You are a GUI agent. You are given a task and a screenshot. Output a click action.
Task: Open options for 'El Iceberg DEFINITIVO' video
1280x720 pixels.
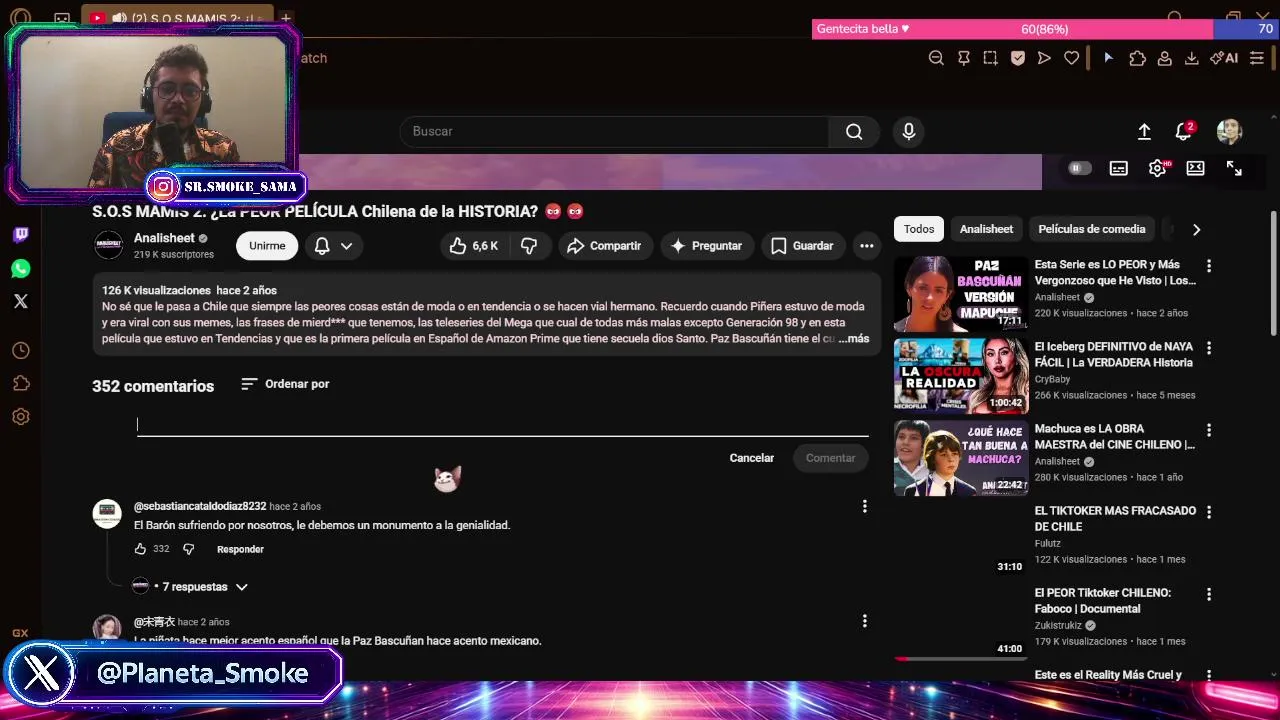[1209, 348]
